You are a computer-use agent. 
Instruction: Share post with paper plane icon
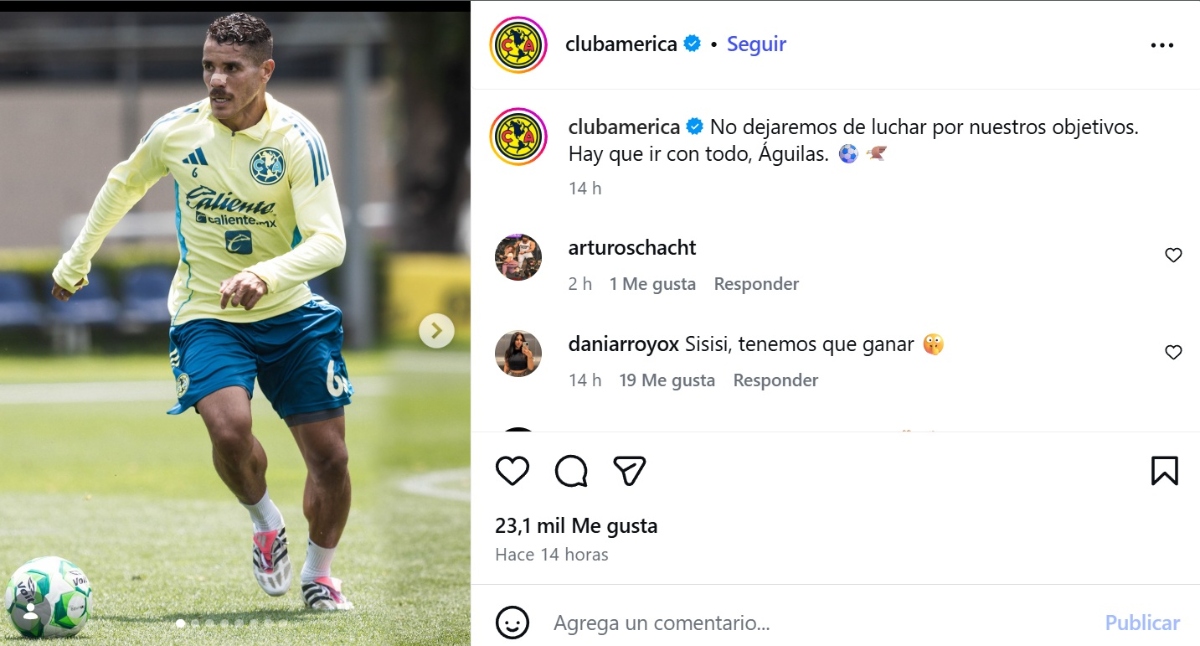[629, 470]
